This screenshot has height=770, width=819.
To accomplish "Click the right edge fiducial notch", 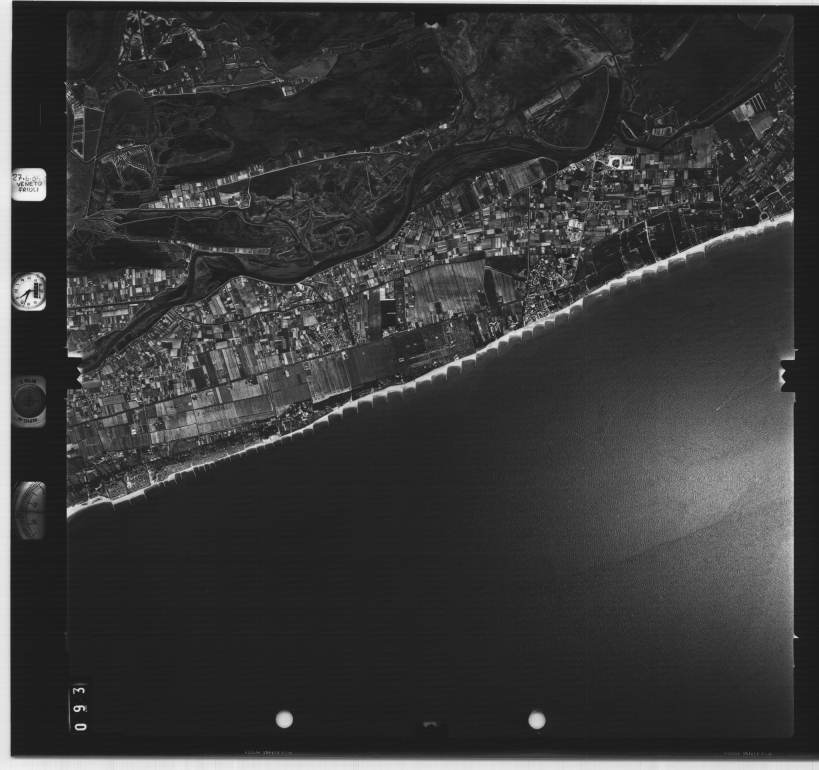I will [788, 375].
